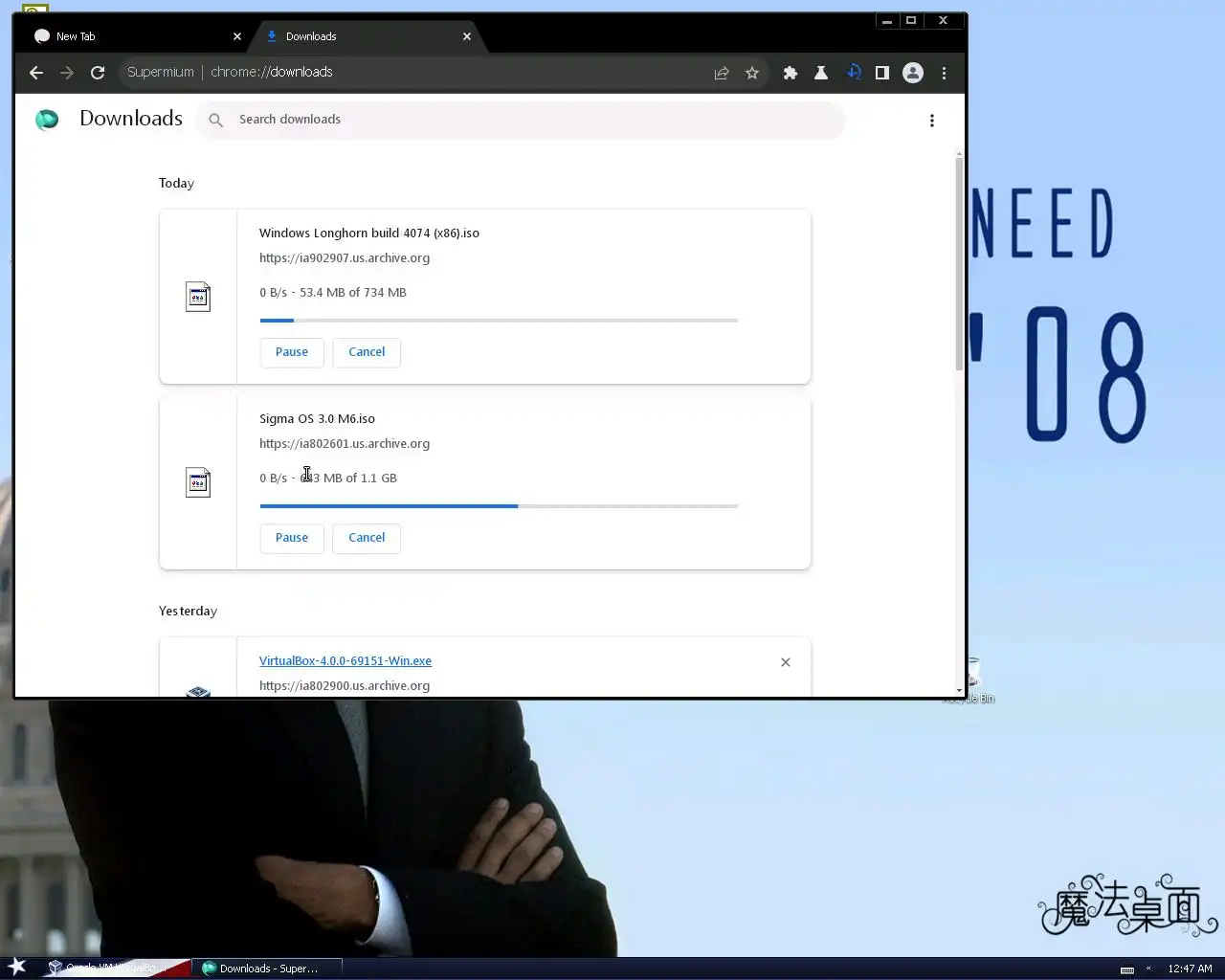Click the https://ia902907.us.archive.org source URL
Viewport: 1225px width, 980px height.
pos(345,258)
